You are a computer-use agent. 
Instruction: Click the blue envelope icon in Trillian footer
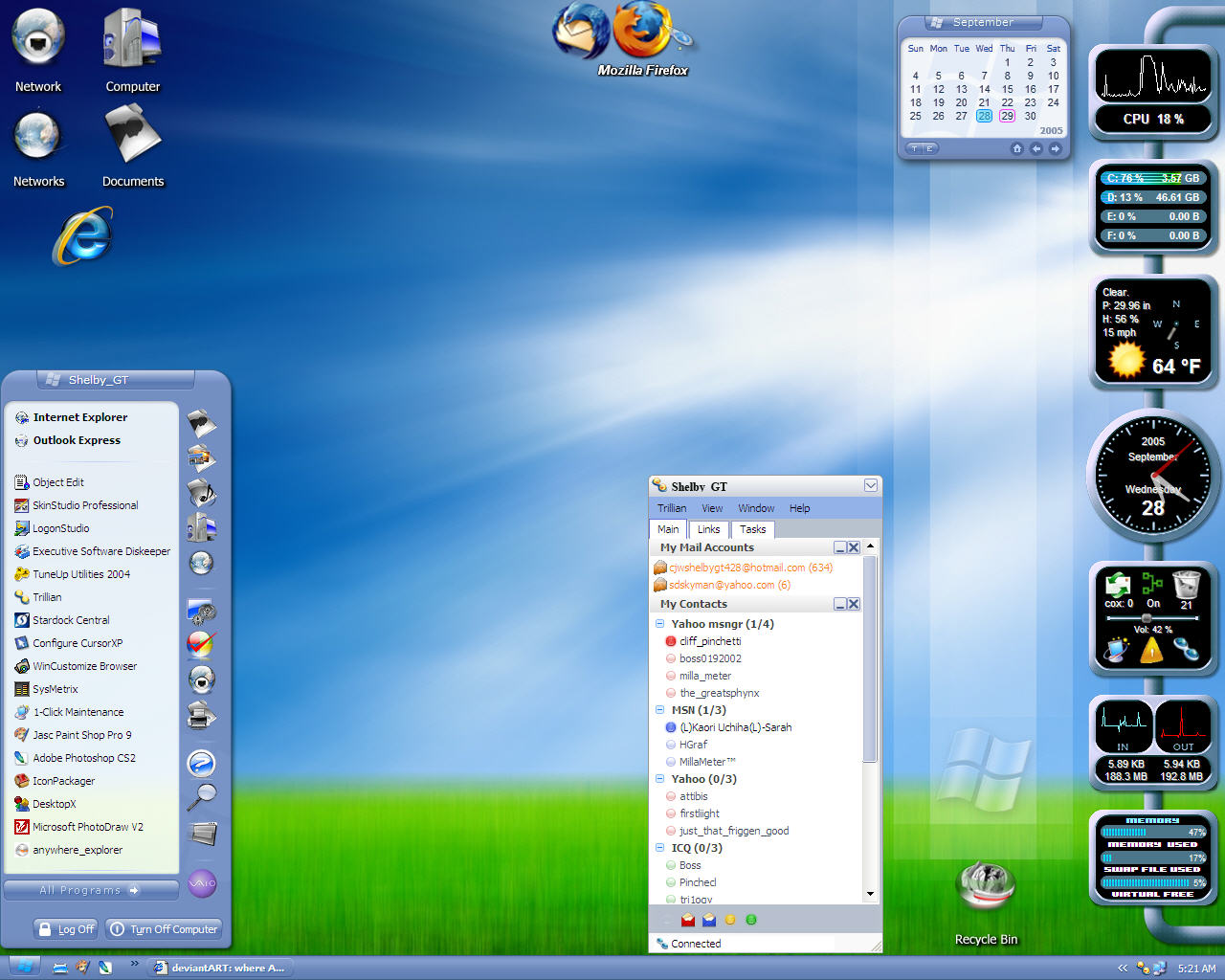click(x=709, y=920)
